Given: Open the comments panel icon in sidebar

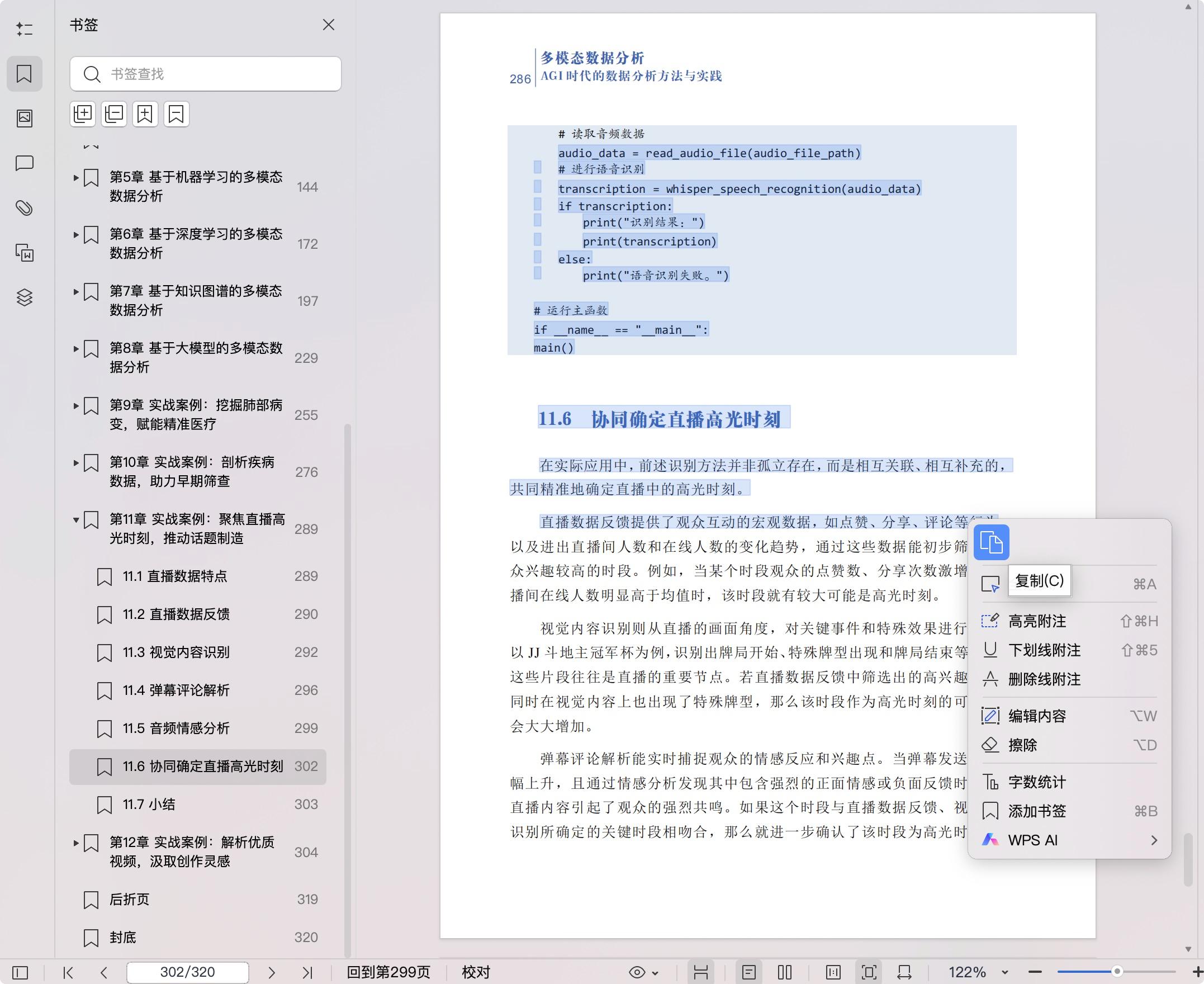Looking at the screenshot, I should click(x=25, y=163).
